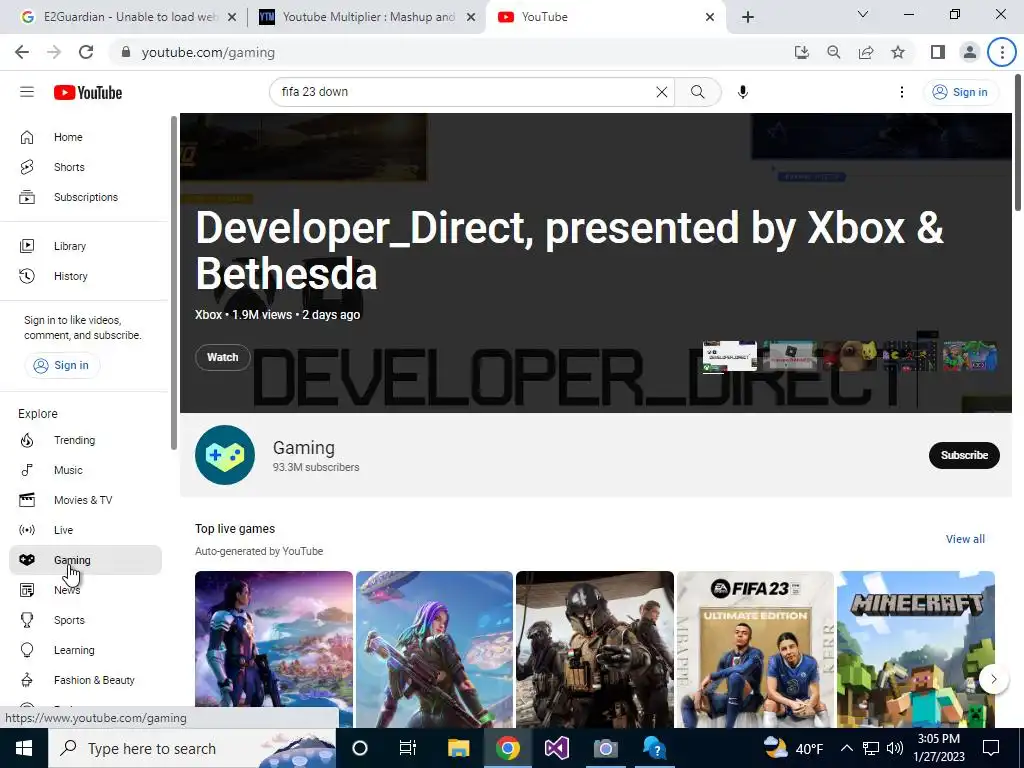Open the Chrome profile icon
This screenshot has height=768, width=1024.
(x=970, y=52)
